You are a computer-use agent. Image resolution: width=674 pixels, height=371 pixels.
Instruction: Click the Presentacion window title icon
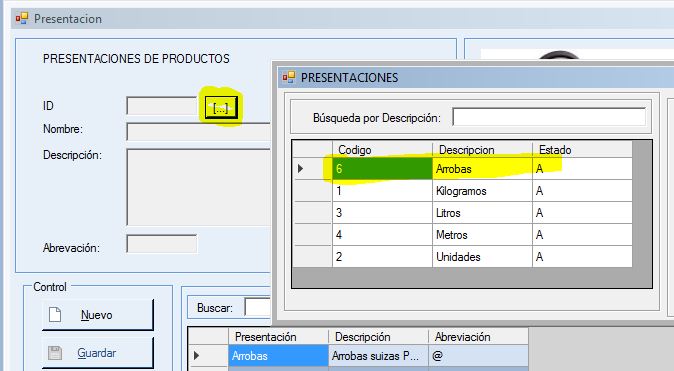click(x=21, y=18)
